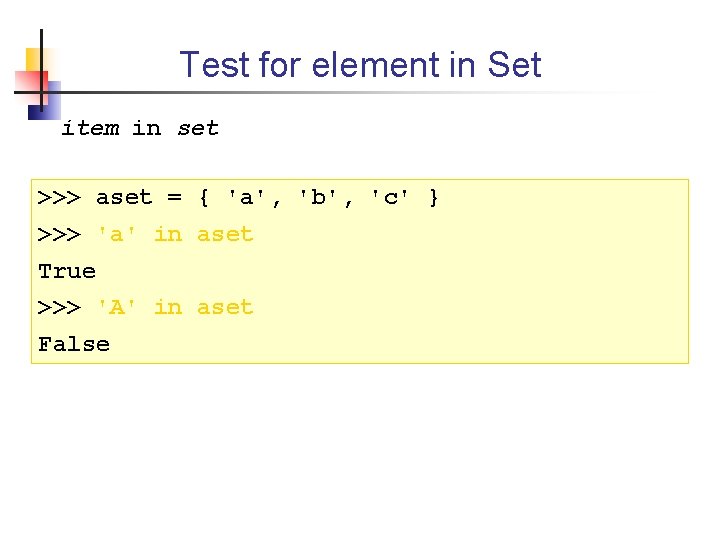Click the first '>>>' prompt in the code box
The image size is (720, 540).
pos(59,198)
